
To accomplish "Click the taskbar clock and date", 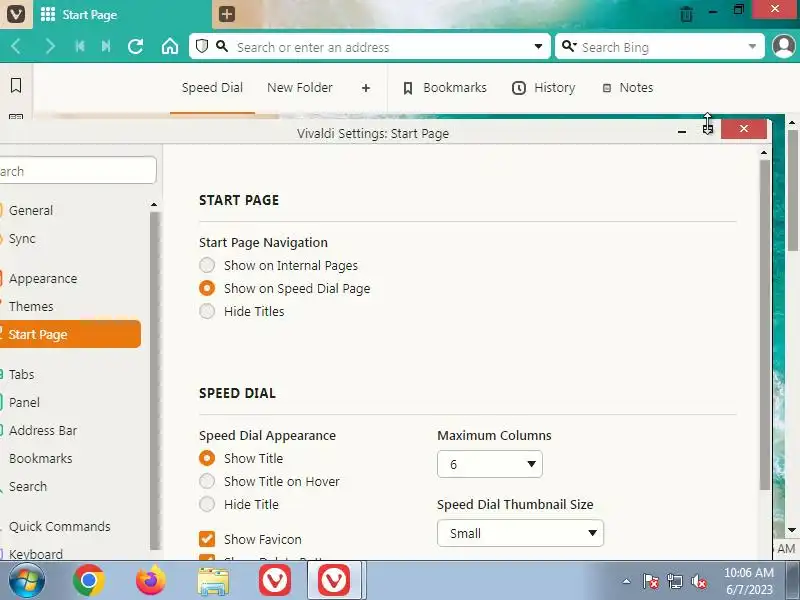I will (748, 581).
